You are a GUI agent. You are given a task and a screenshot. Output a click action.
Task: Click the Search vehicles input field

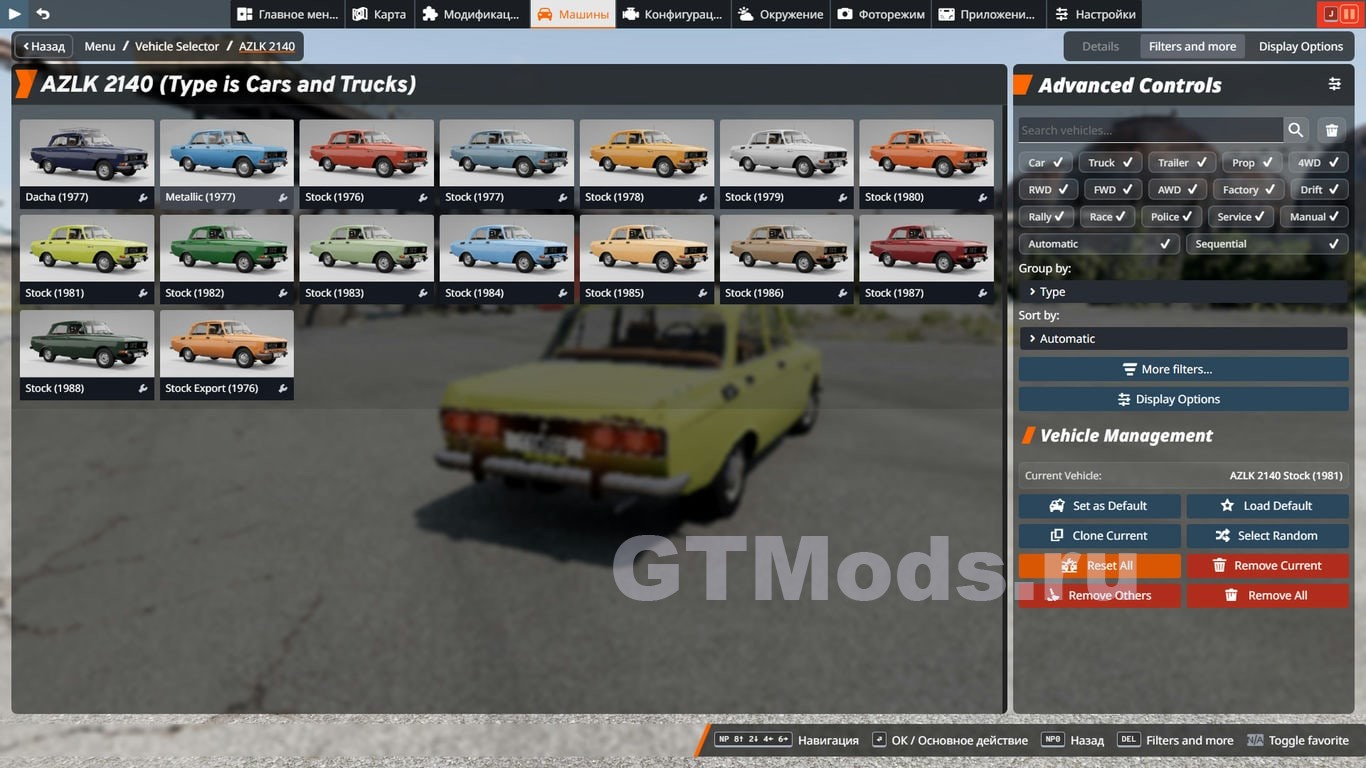(1150, 130)
